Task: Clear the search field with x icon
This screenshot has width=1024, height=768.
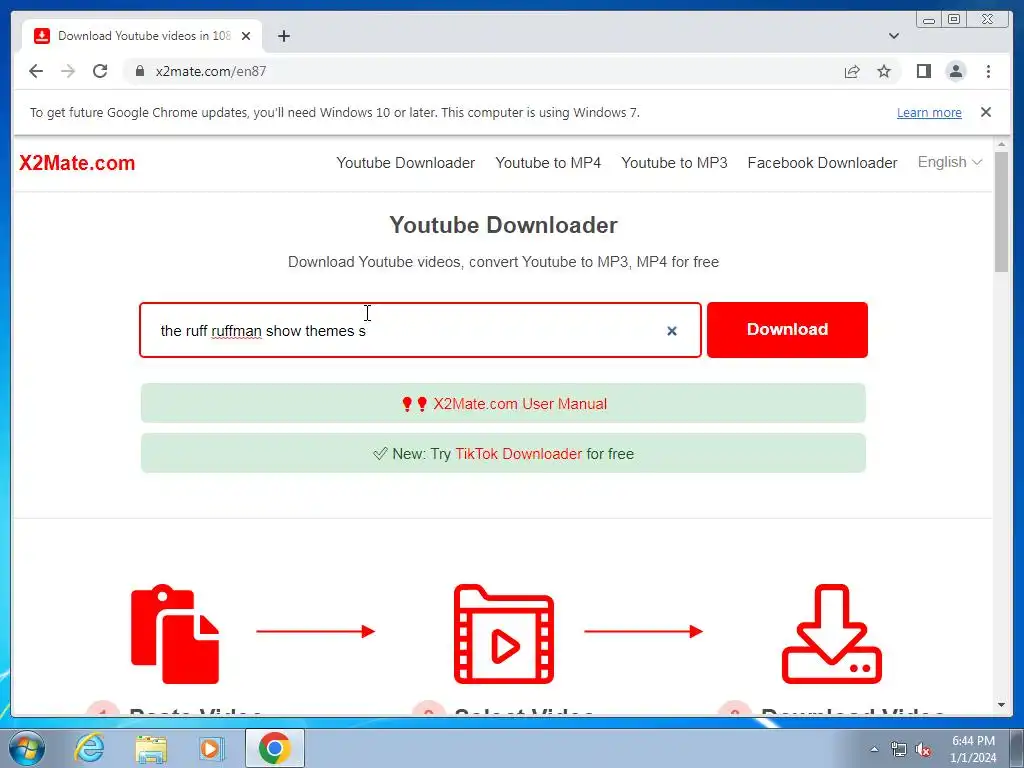Action: click(671, 331)
